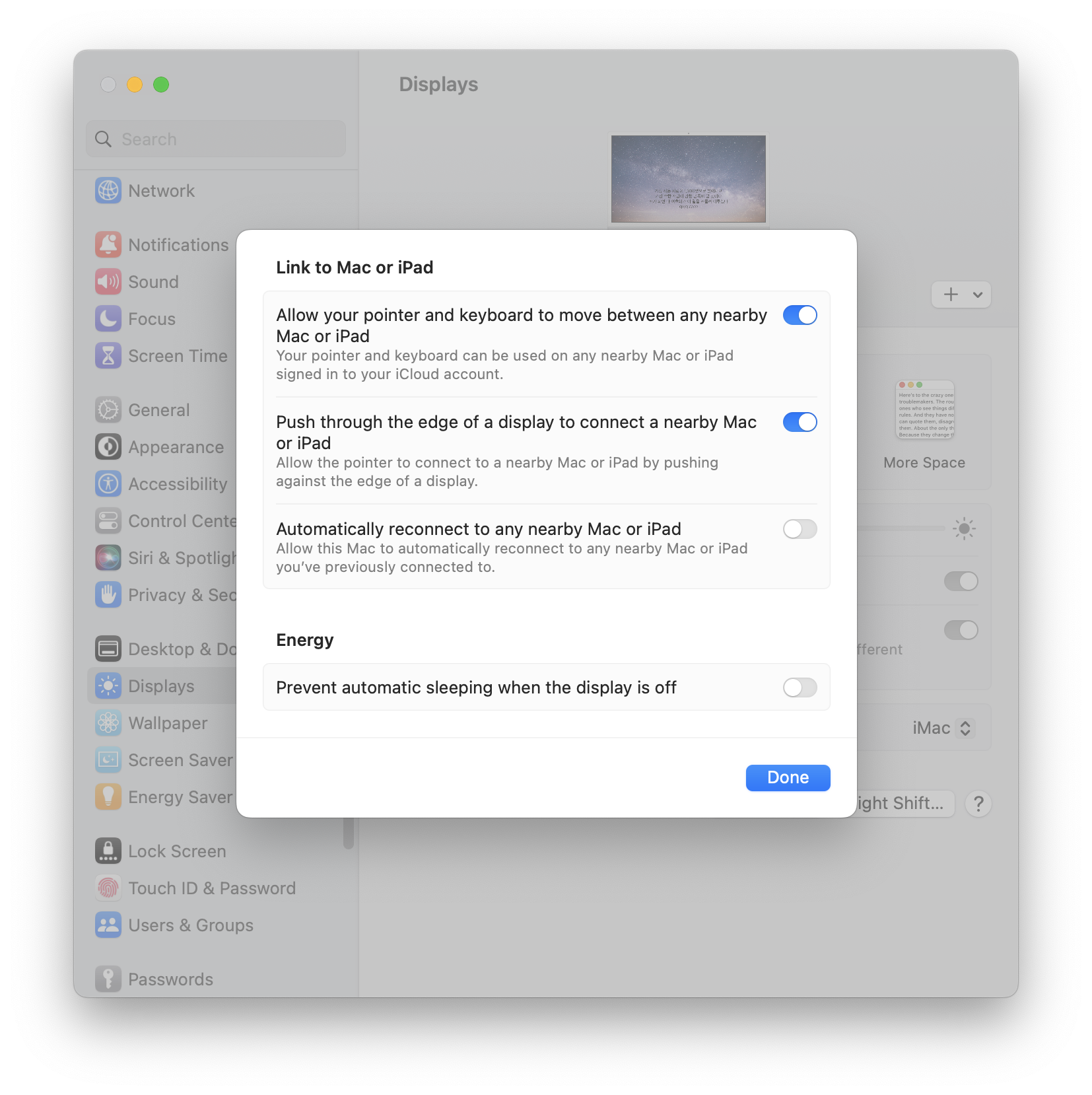Select the Accessibility icon
The image size is (1092, 1095).
(x=108, y=484)
